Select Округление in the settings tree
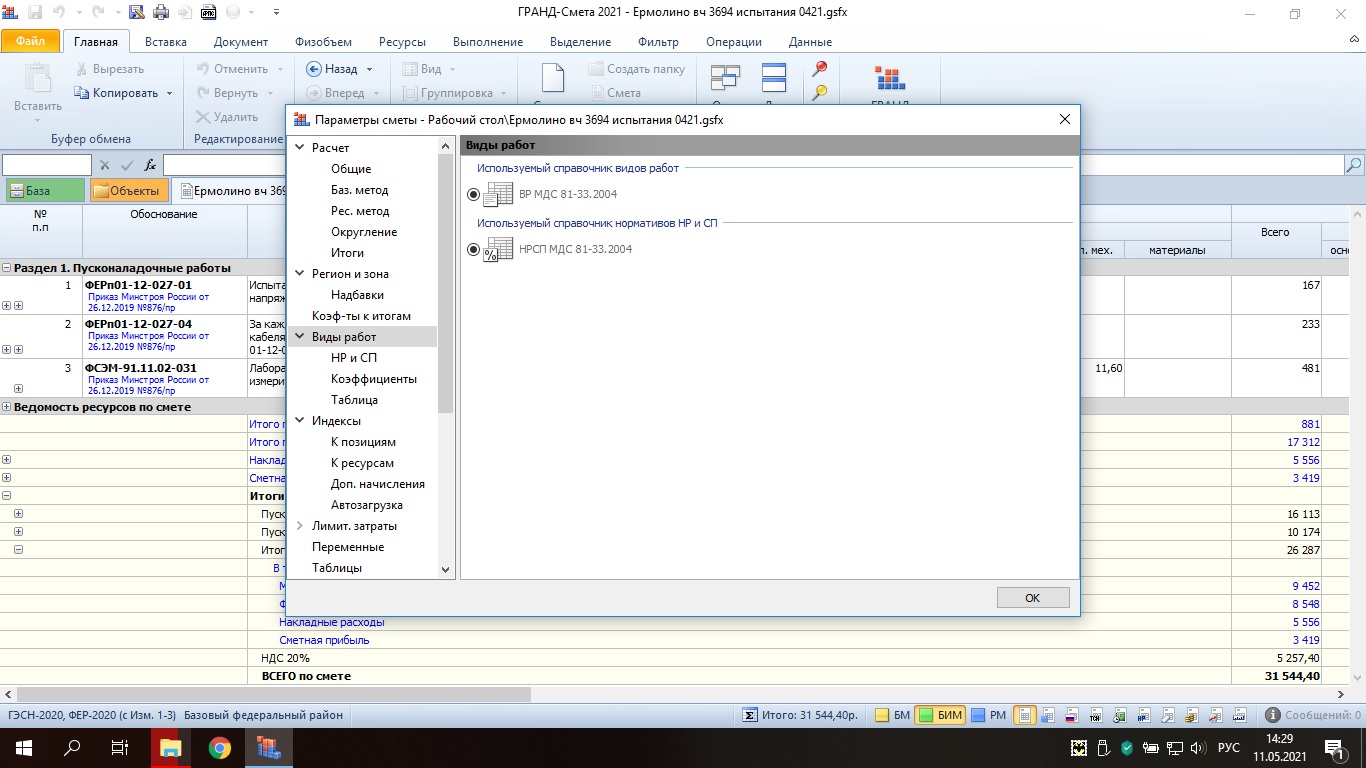The height and width of the screenshot is (768, 1366). click(x=364, y=232)
